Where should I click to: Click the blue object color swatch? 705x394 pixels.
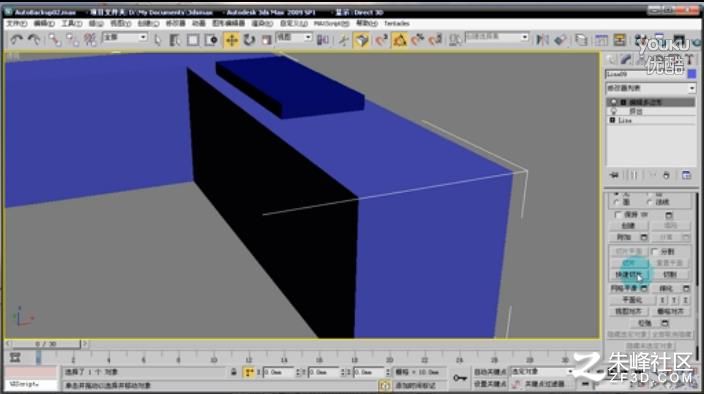click(692, 74)
